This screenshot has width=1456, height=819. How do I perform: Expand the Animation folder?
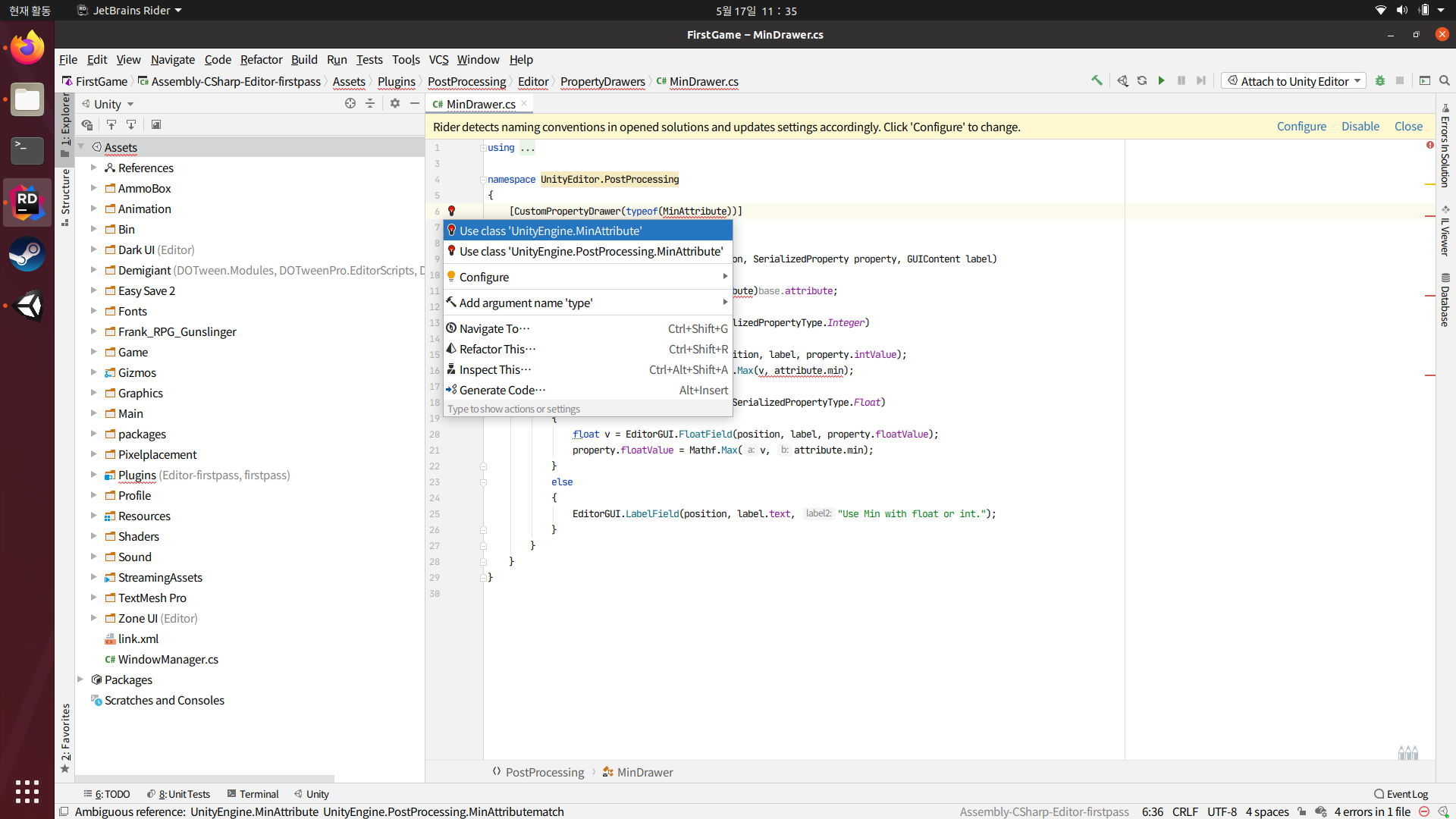[x=94, y=209]
